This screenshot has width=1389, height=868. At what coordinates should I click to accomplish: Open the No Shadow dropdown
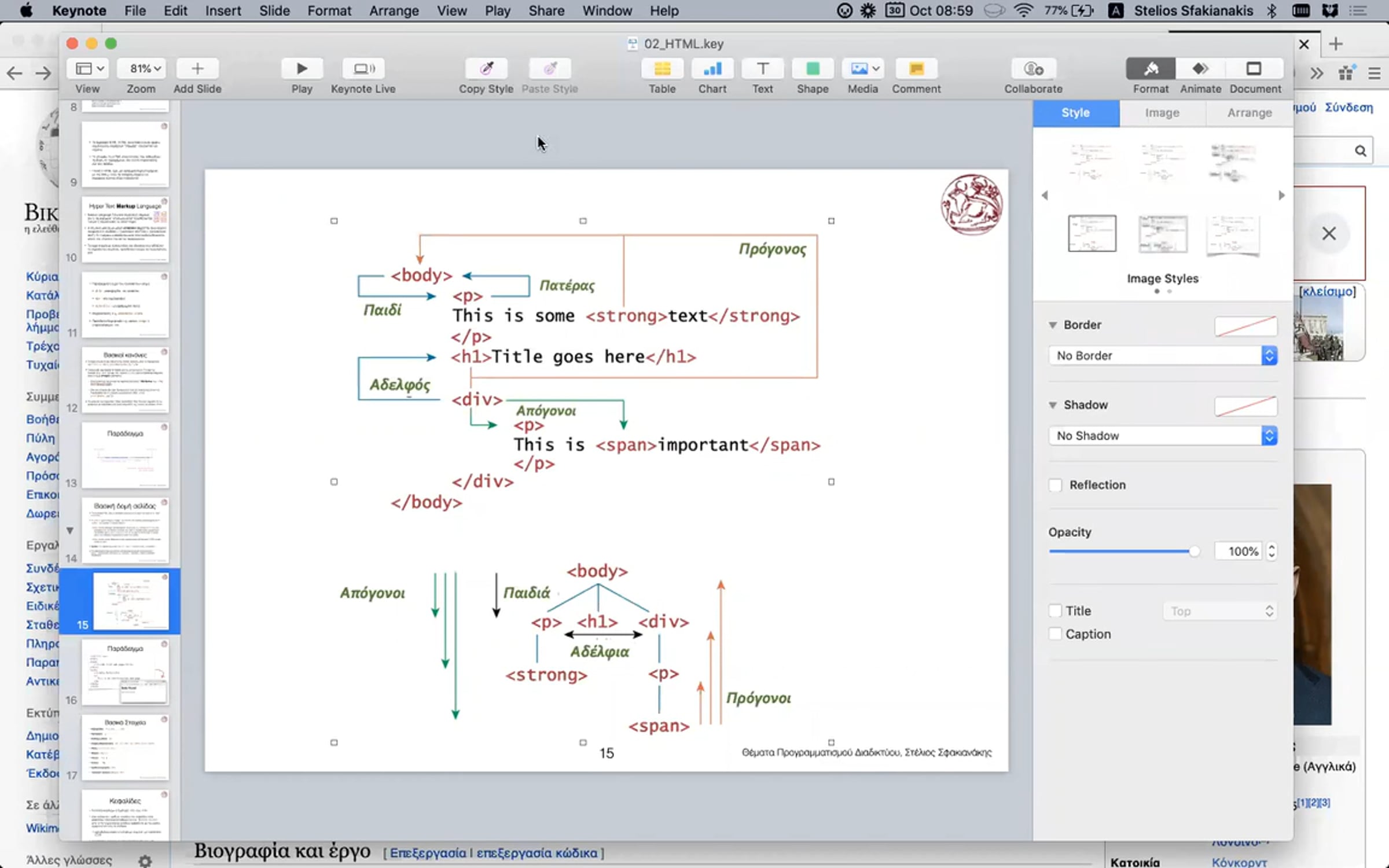(1163, 436)
